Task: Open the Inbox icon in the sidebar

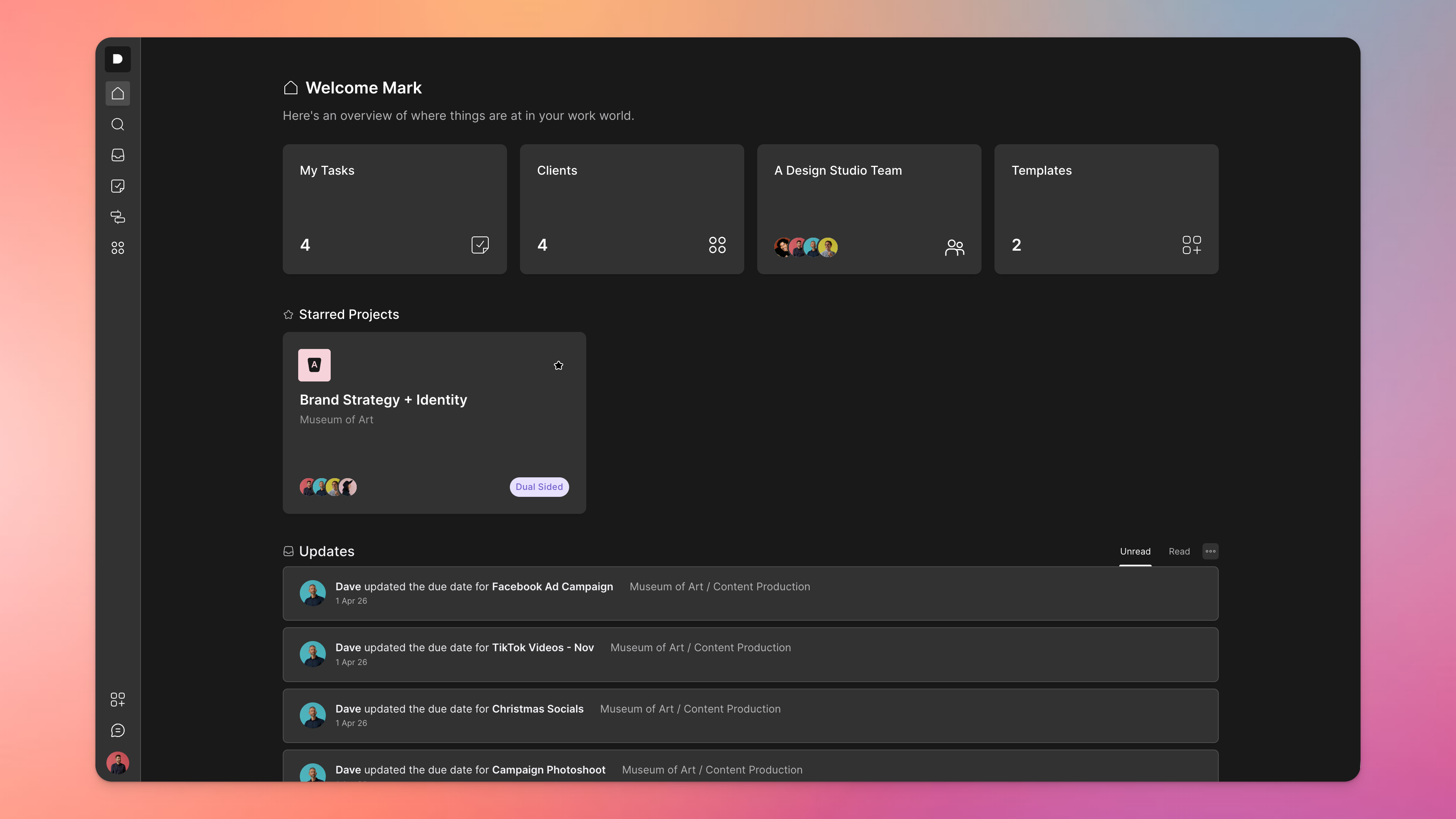Action: click(x=117, y=156)
